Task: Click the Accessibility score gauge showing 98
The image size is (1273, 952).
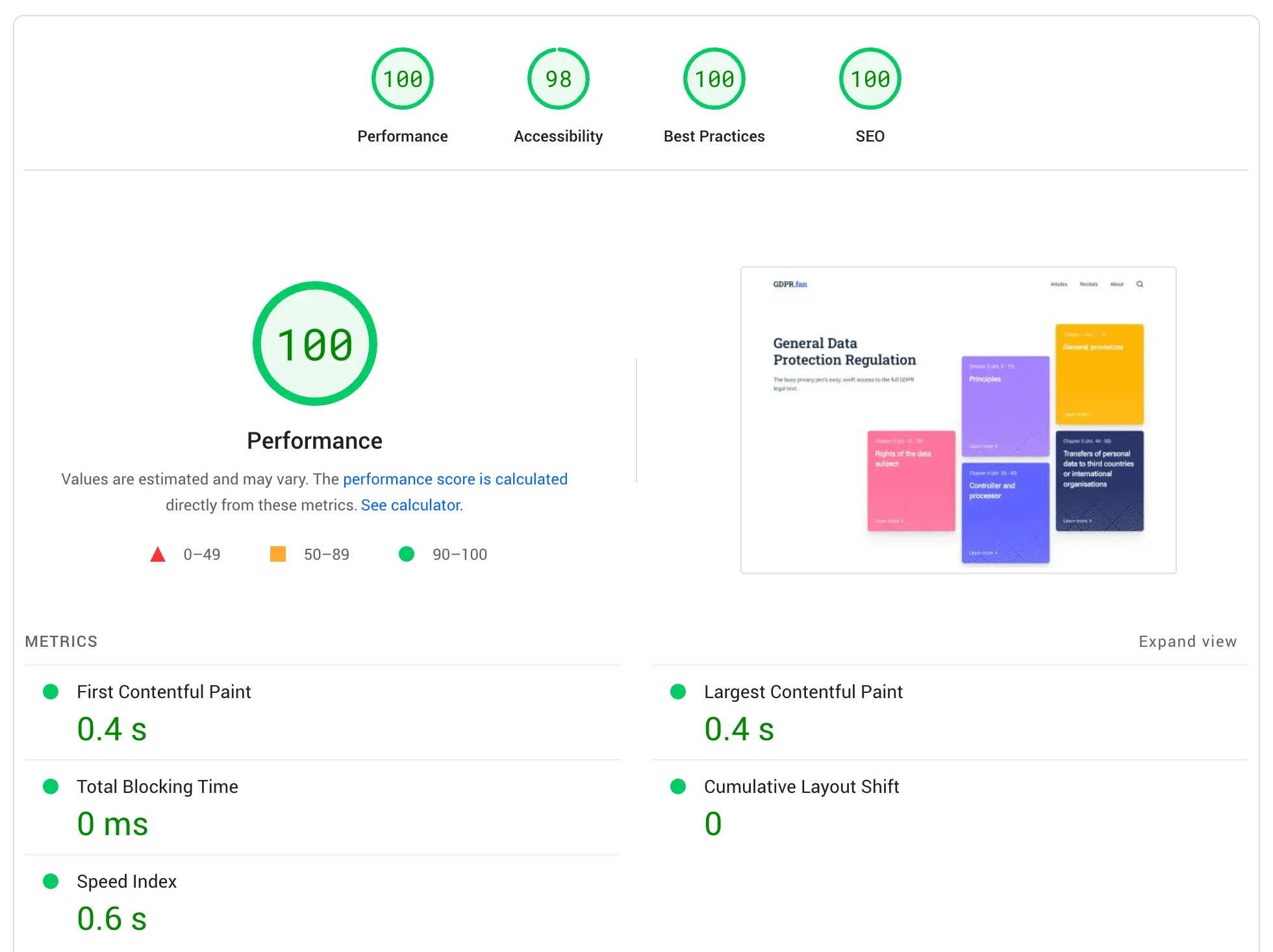Action: point(558,78)
